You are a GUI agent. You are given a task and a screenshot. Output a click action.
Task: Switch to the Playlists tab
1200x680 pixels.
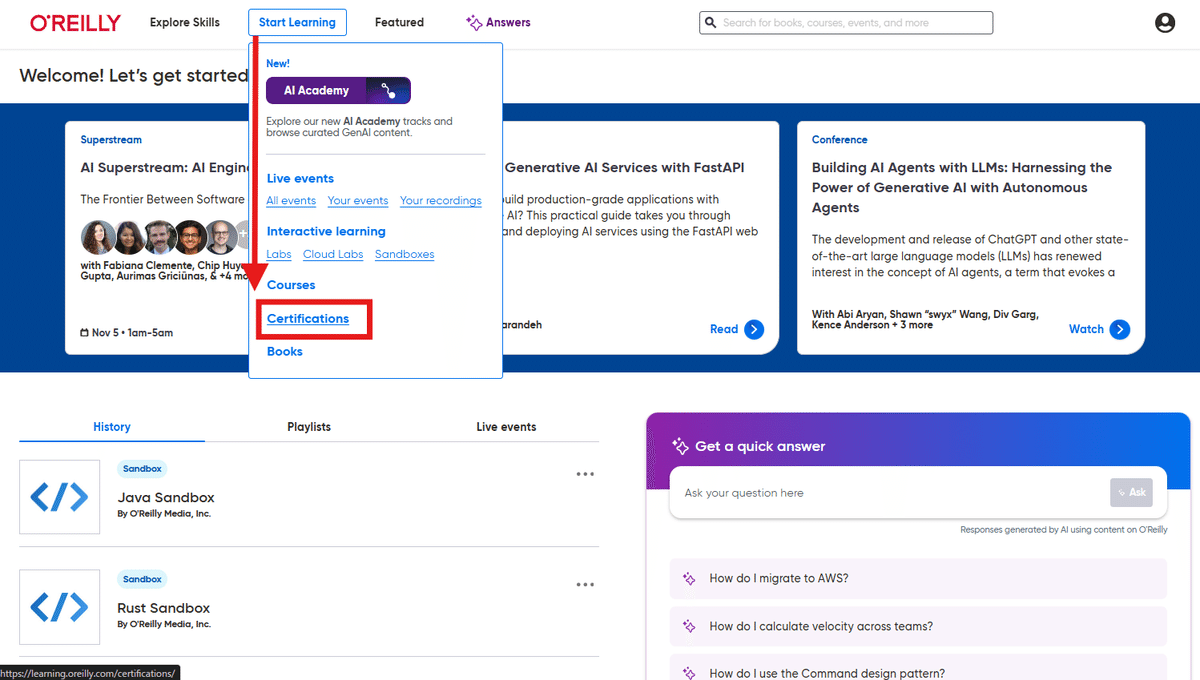click(x=308, y=426)
